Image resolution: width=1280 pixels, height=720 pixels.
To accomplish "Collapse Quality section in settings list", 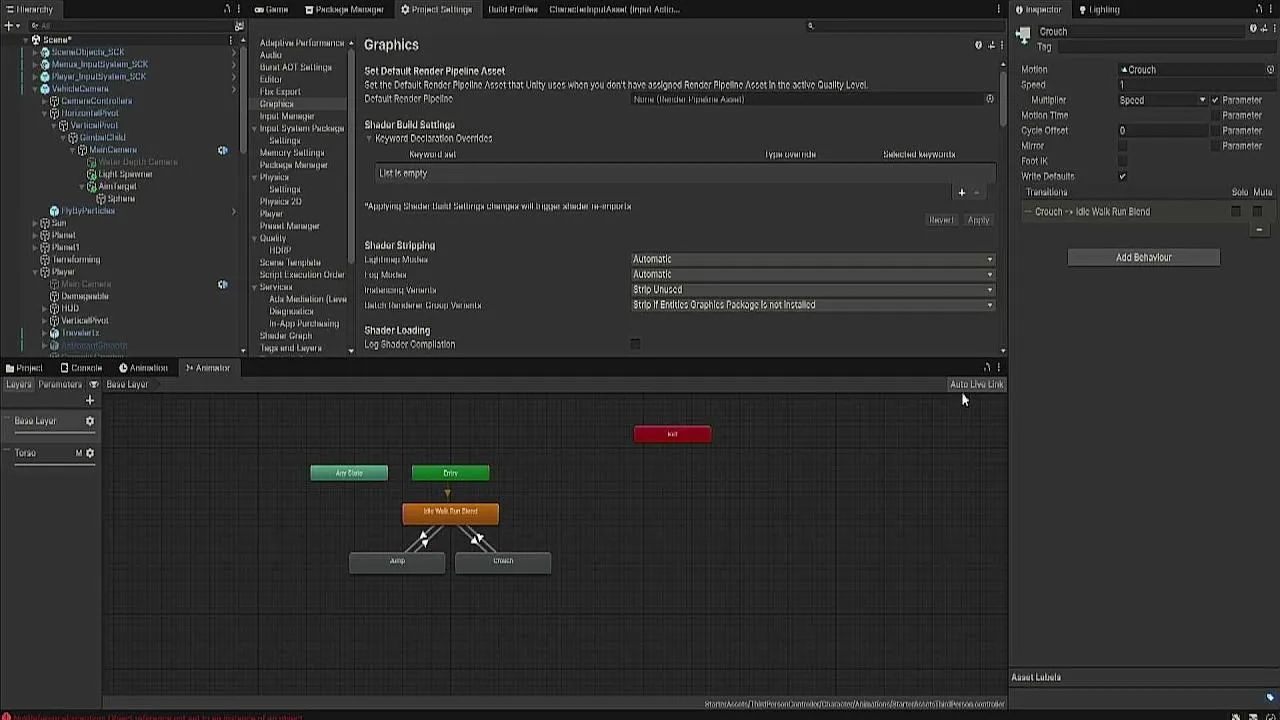I will click(254, 238).
